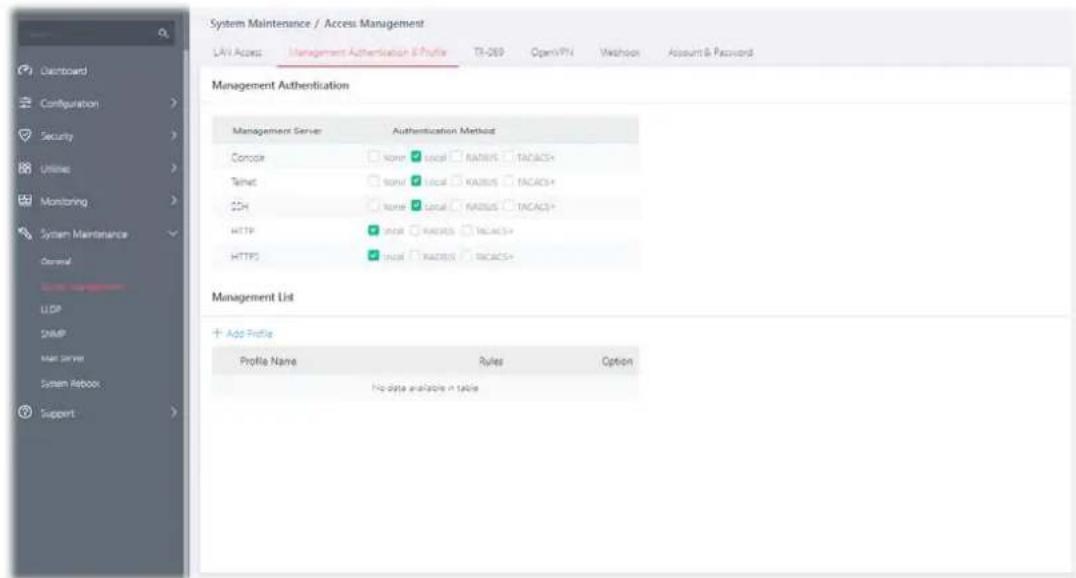
Task: Collapse the System Maintenance menu chevron
Action: coord(173,233)
